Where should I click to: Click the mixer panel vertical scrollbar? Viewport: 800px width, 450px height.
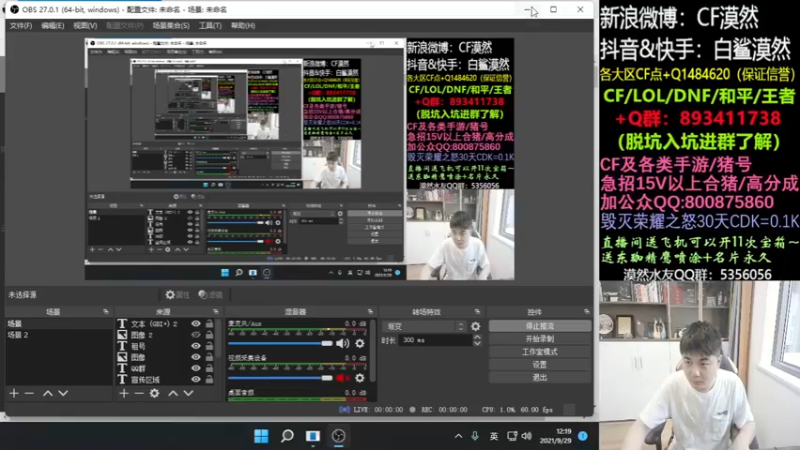coord(373,352)
